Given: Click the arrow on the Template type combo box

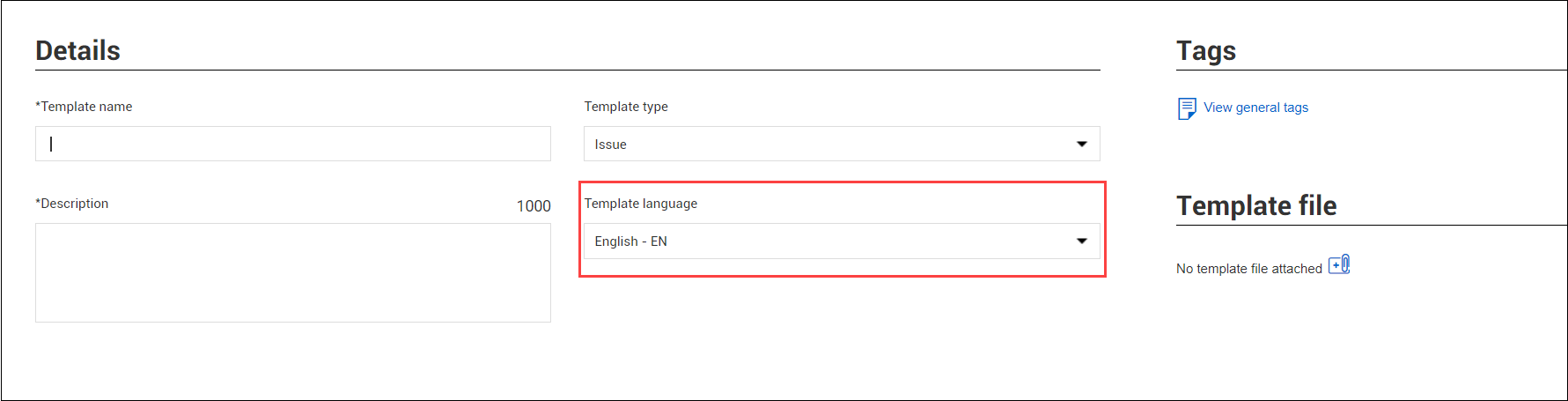Looking at the screenshot, I should point(1082,144).
